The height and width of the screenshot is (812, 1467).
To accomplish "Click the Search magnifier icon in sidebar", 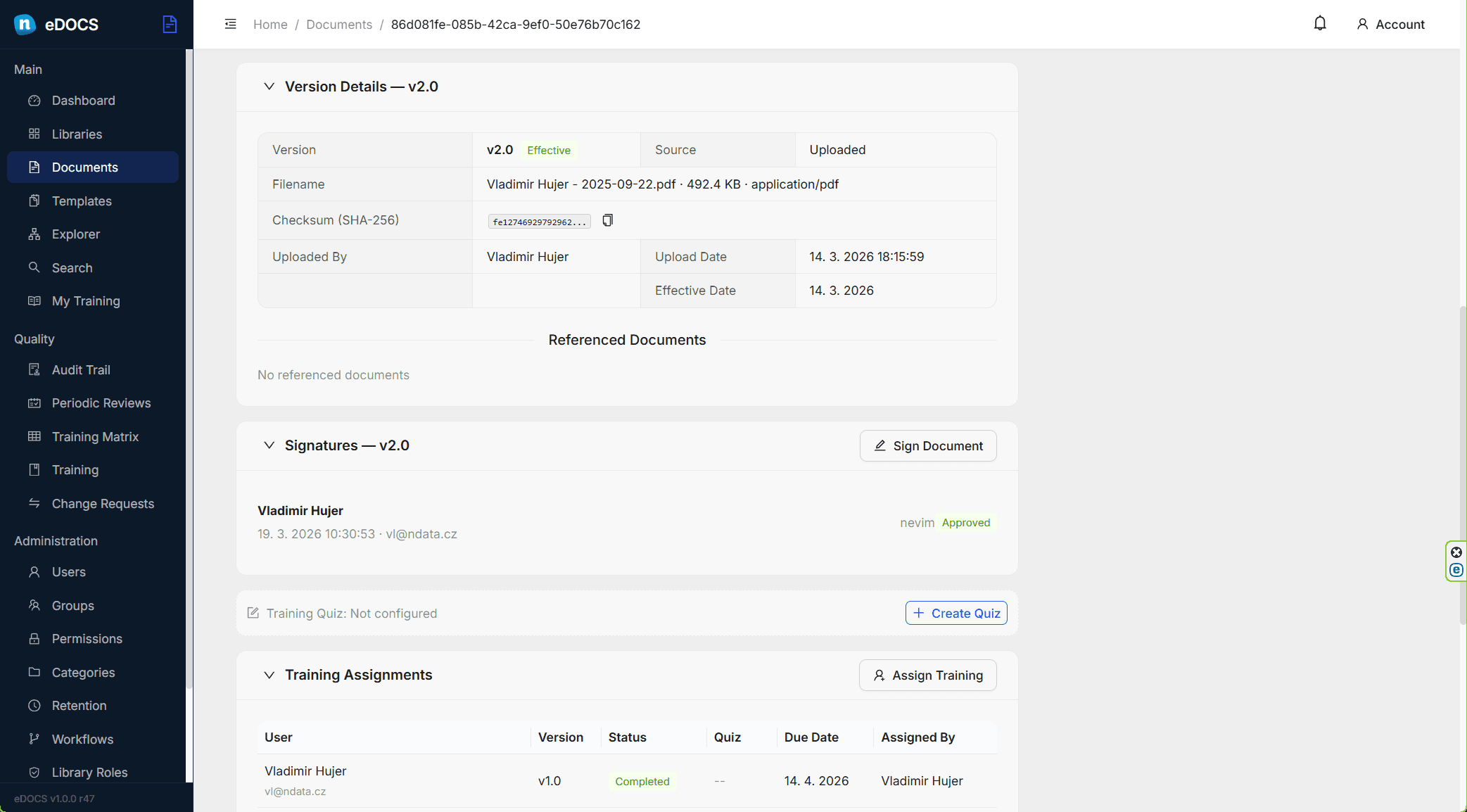I will pyautogui.click(x=34, y=267).
